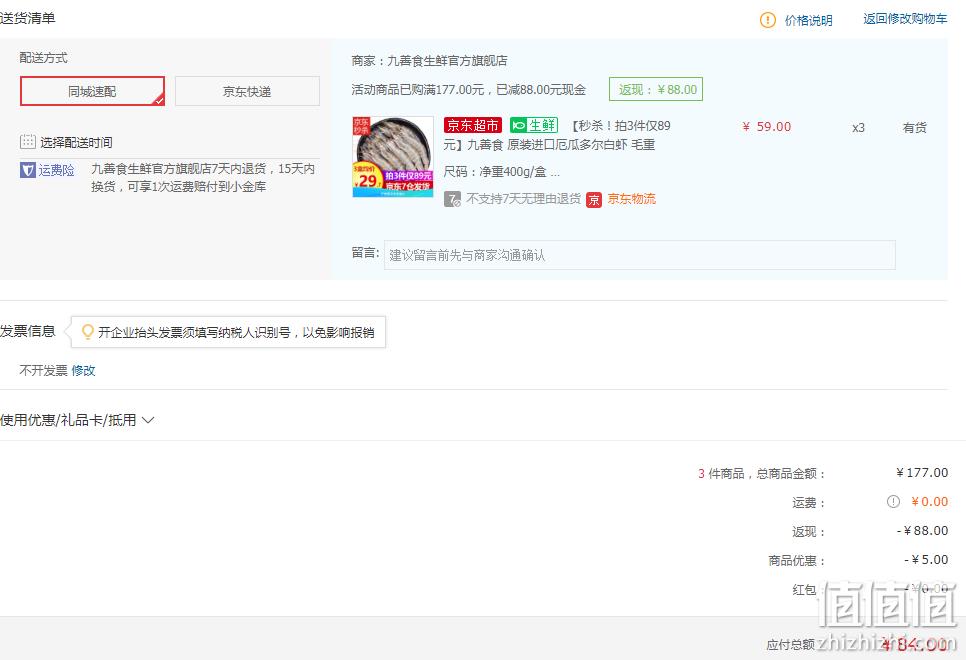
Task: Click the calendar icon for delivery time
Action: [28, 142]
